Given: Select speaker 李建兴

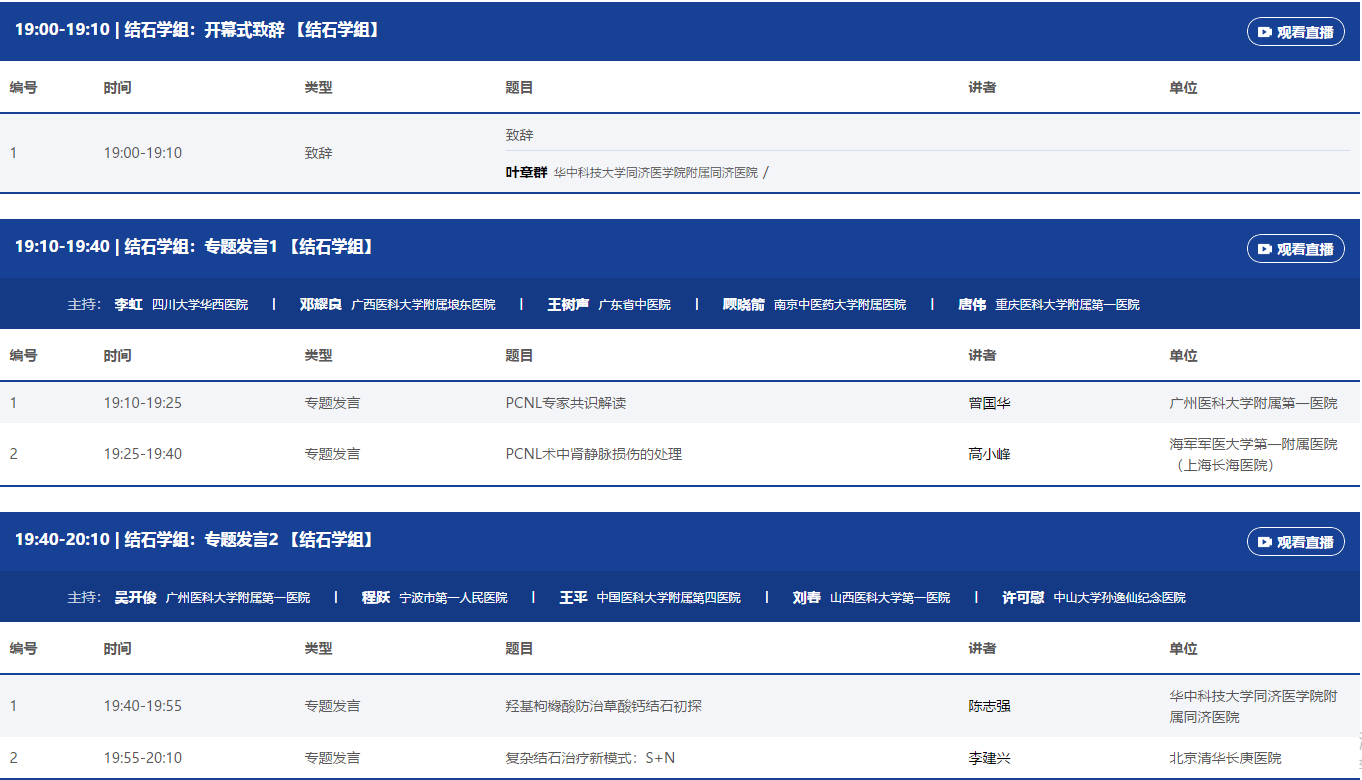Looking at the screenshot, I should [989, 758].
